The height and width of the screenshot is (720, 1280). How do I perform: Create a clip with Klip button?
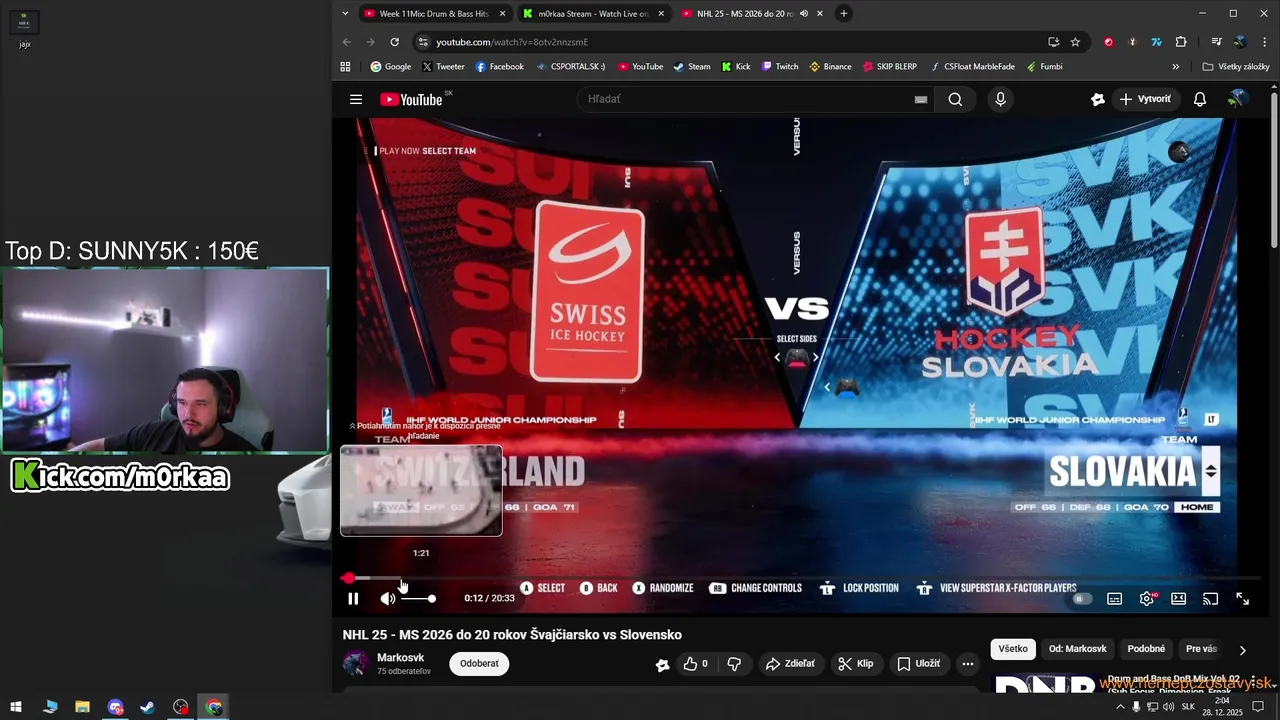click(855, 663)
